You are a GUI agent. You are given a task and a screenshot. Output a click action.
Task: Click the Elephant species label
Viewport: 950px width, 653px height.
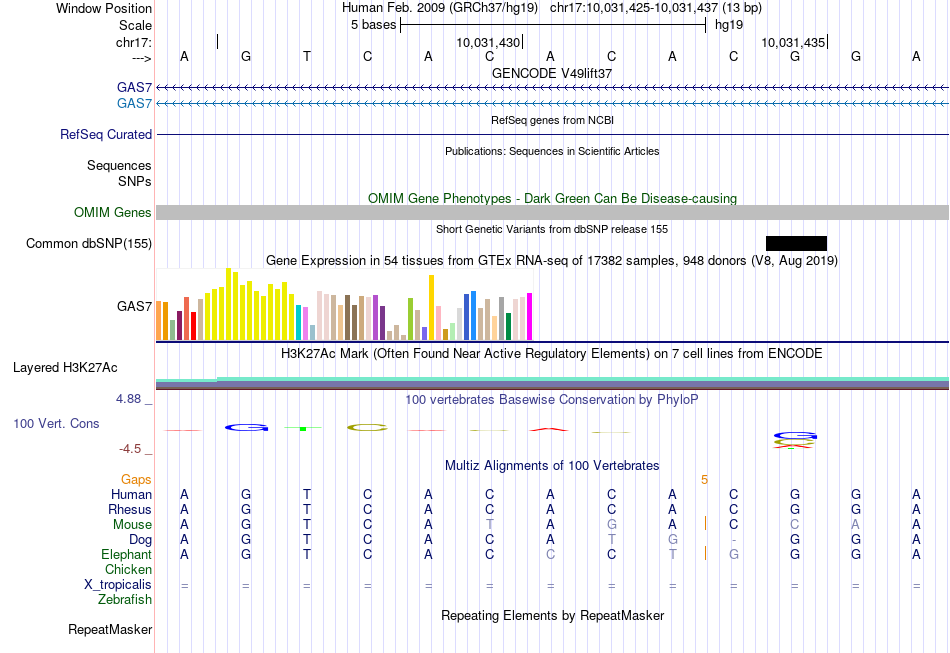point(127,555)
